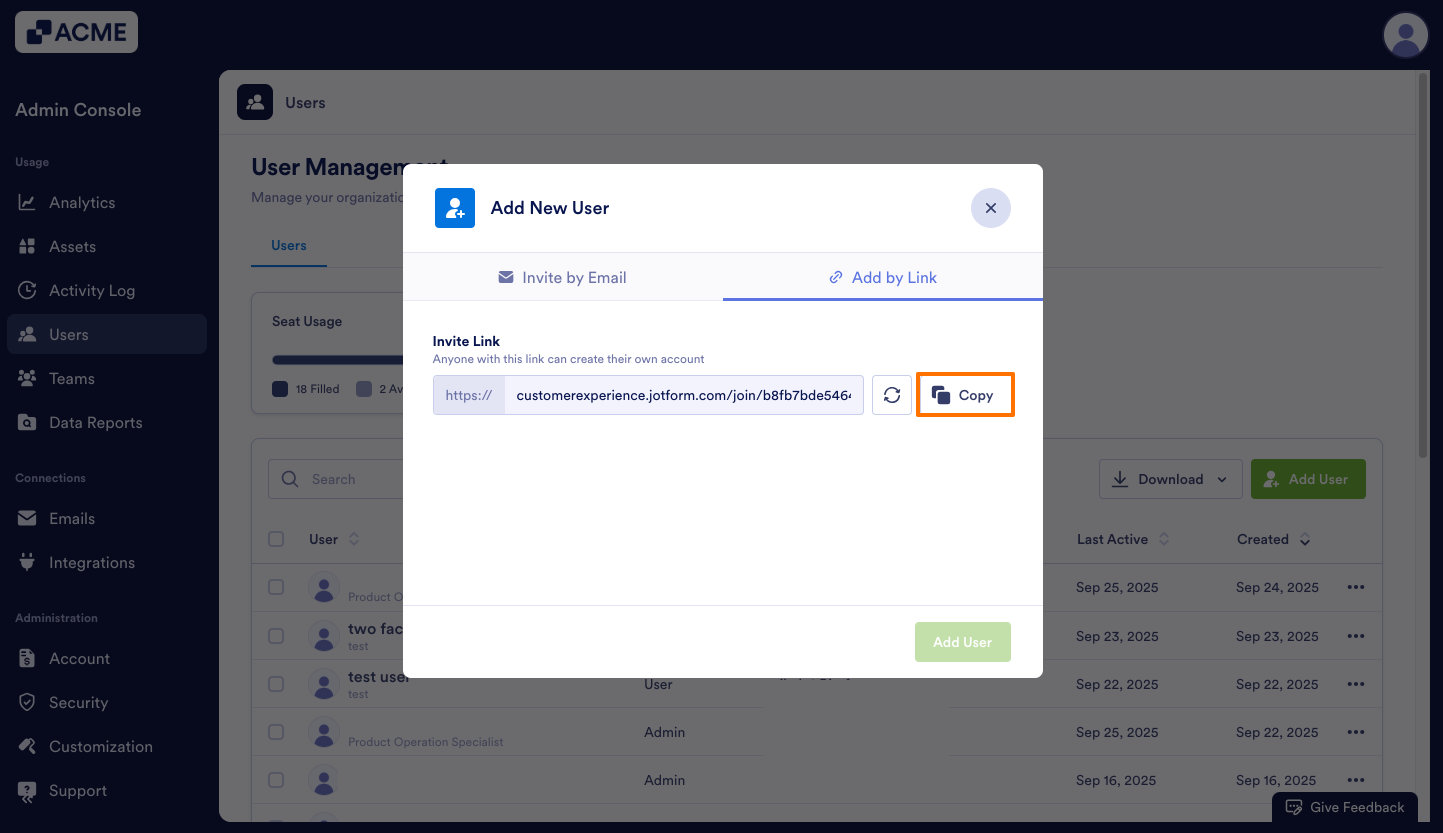
Task: Open Integrations in the sidebar
Action: 91,563
